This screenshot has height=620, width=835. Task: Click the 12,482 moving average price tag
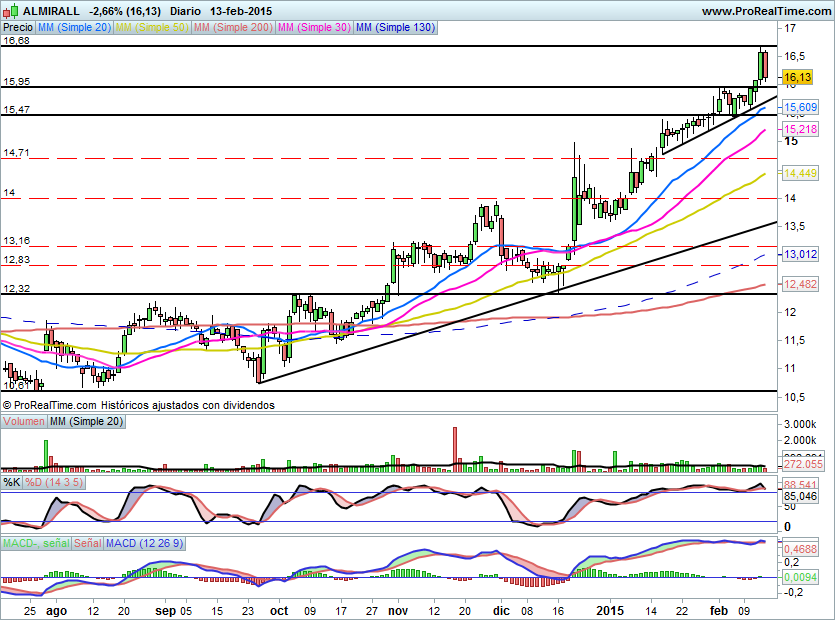[800, 284]
